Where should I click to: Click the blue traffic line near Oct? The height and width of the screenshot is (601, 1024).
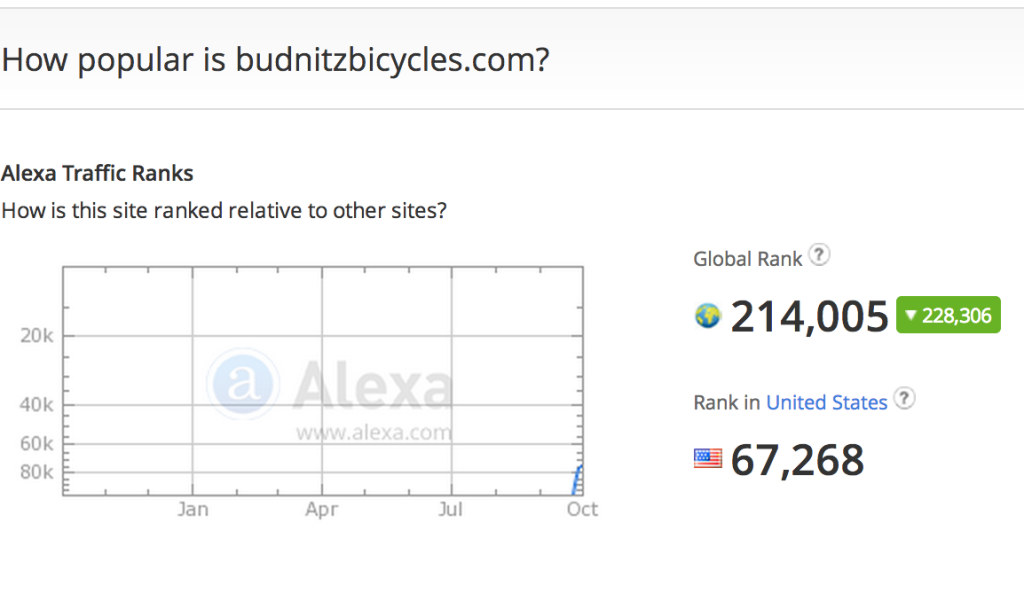tap(577, 480)
